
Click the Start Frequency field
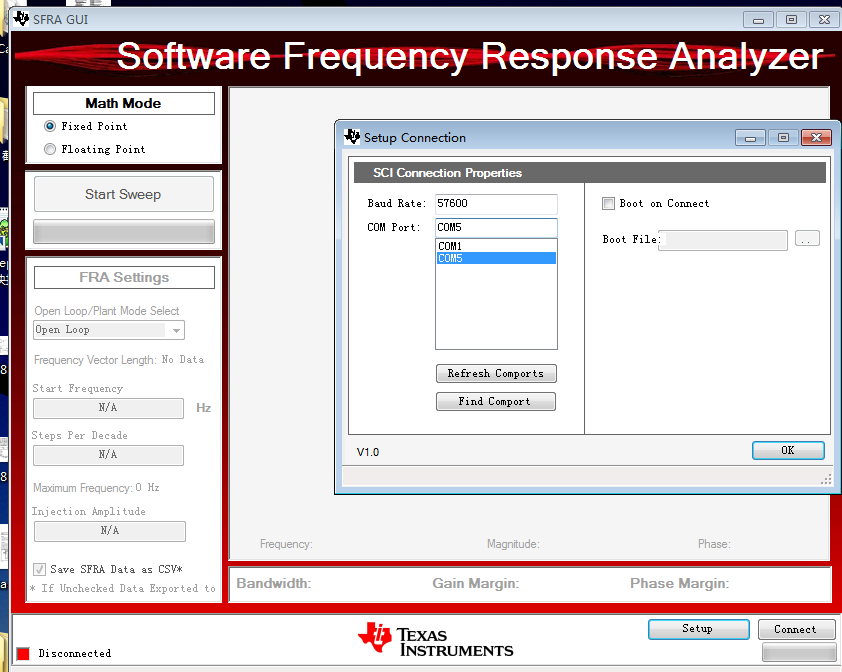(108, 408)
